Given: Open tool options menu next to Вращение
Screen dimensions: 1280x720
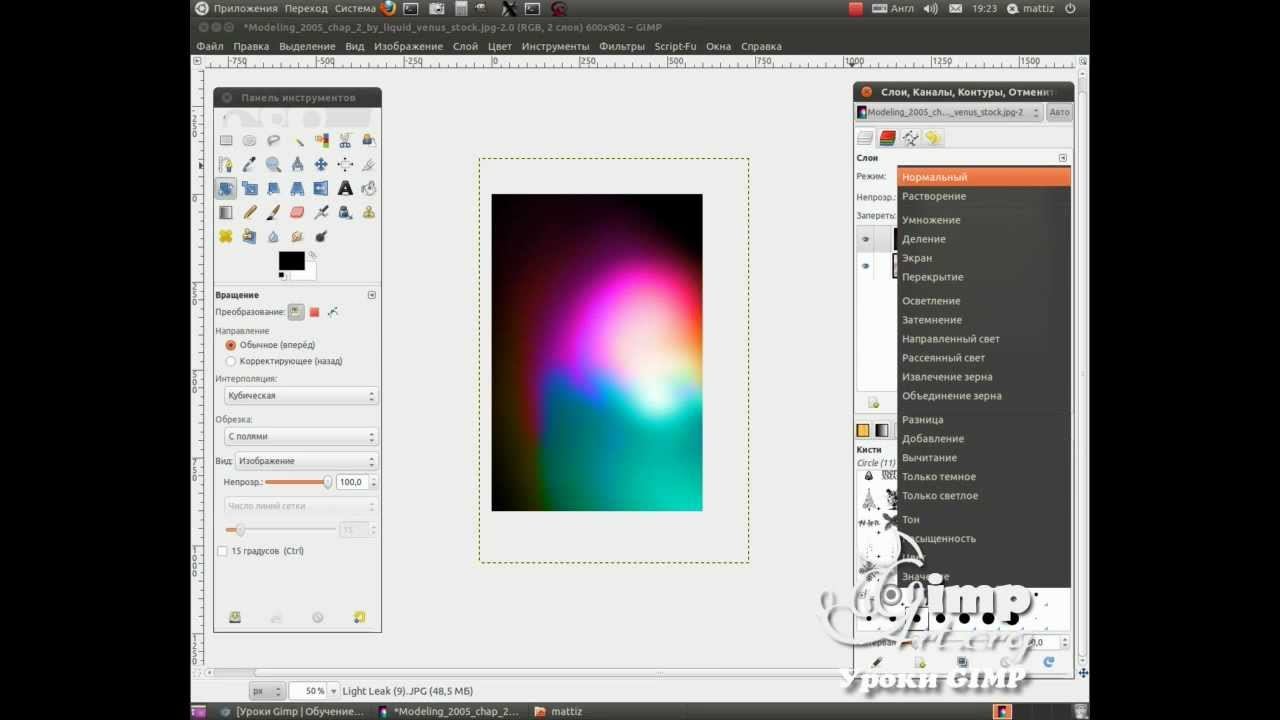Looking at the screenshot, I should coord(372,295).
